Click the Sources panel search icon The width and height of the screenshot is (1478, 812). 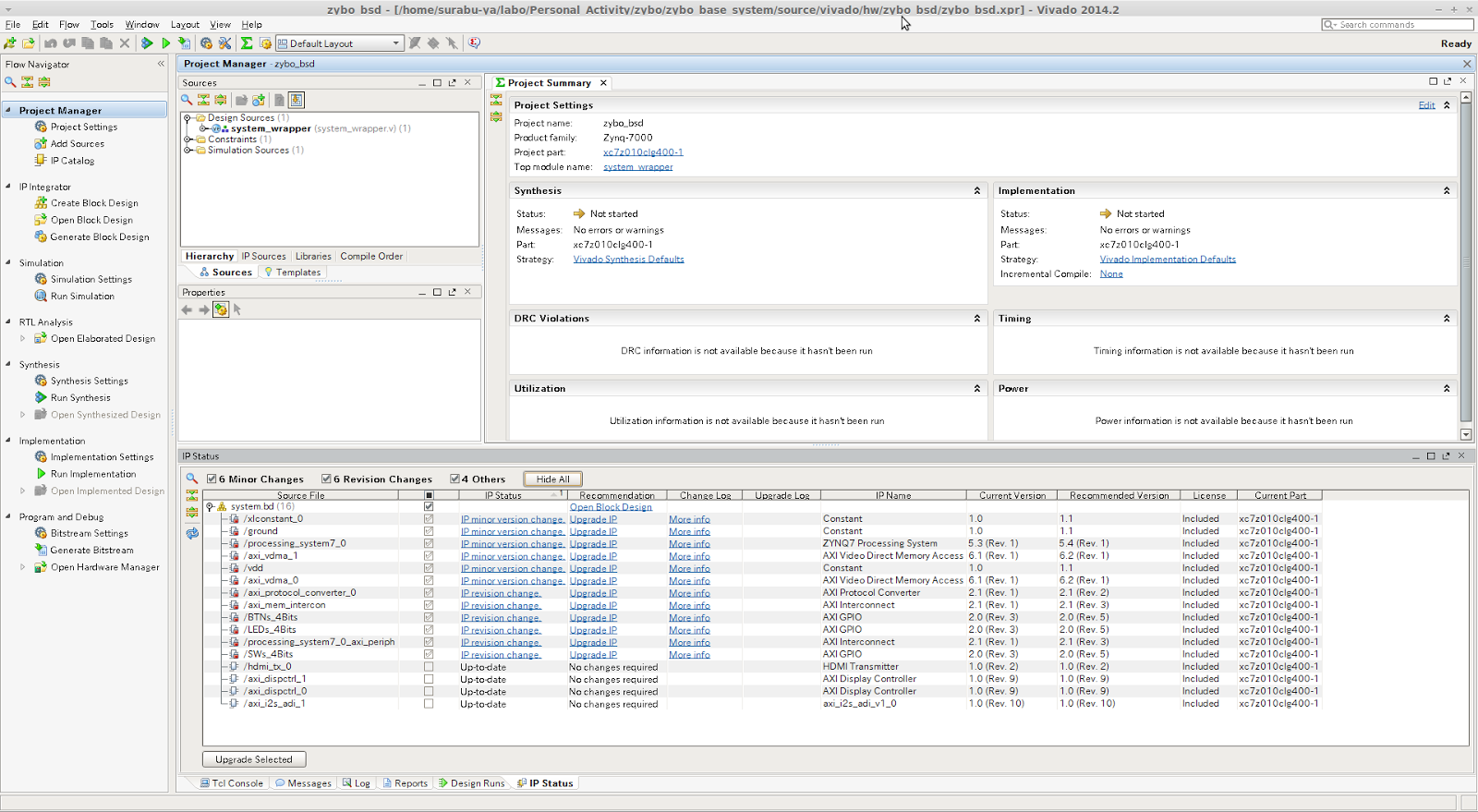(187, 100)
